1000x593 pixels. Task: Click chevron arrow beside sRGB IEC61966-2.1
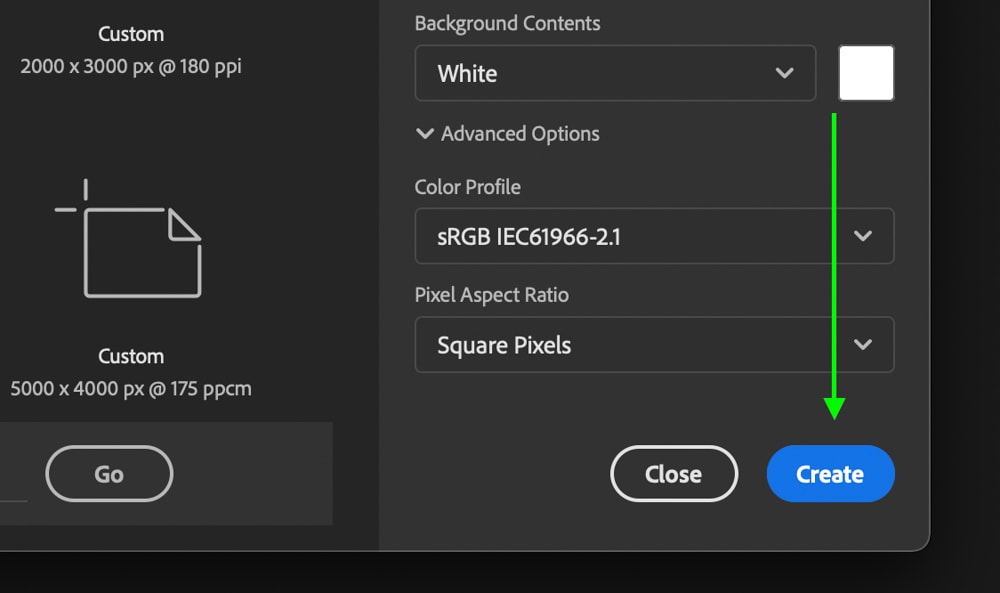click(x=863, y=236)
